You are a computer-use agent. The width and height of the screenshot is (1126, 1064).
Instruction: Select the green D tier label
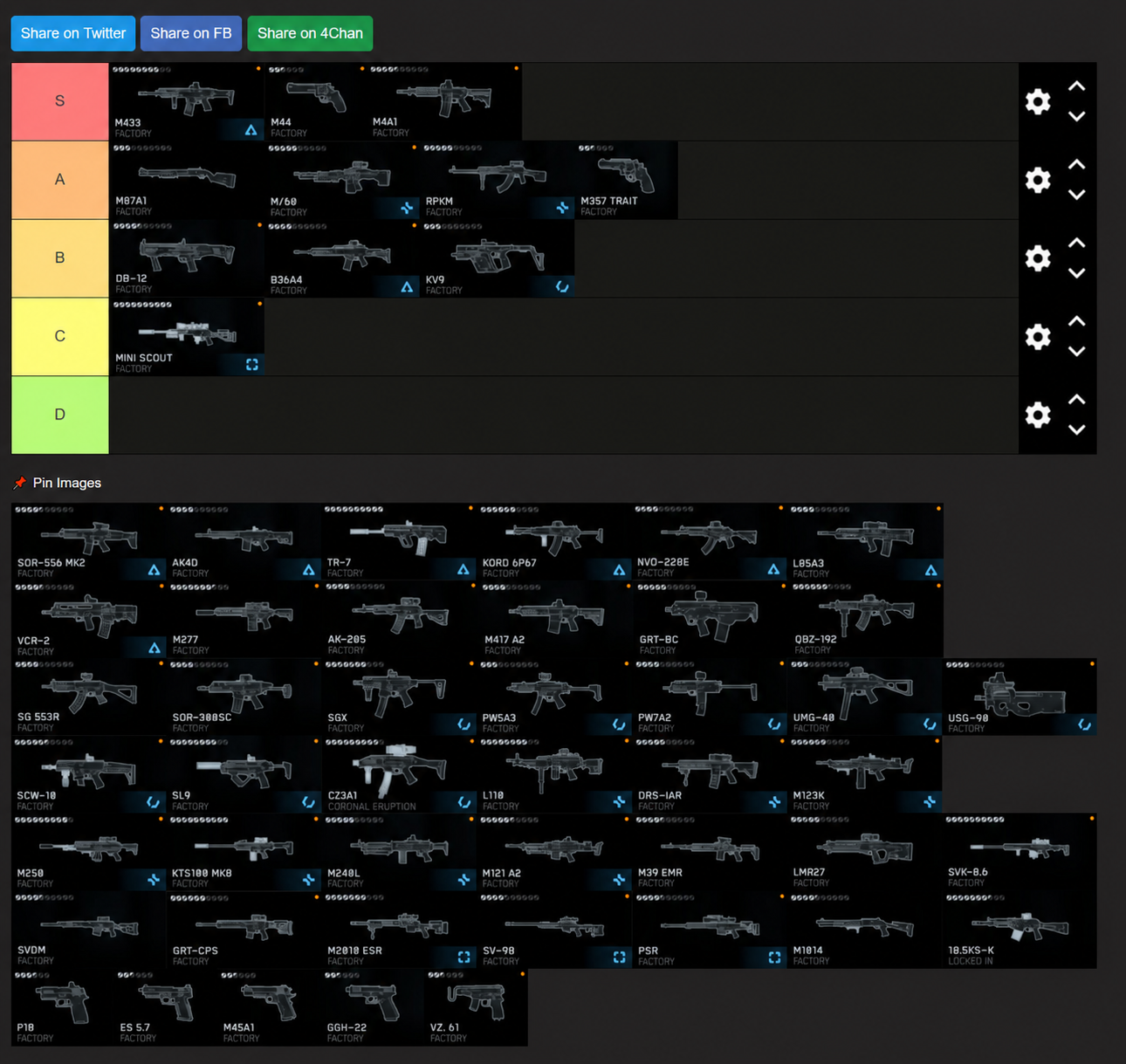pos(60,415)
